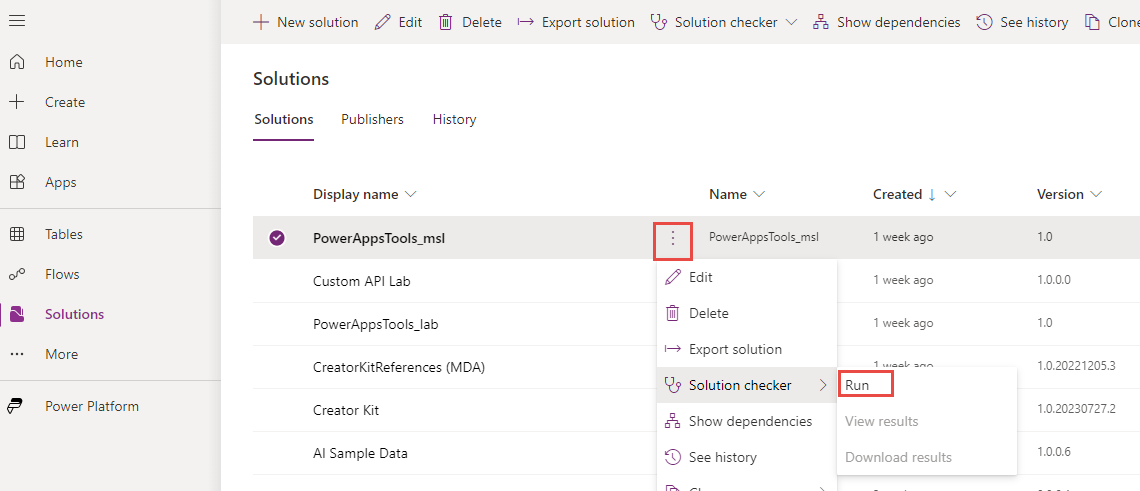The image size is (1140, 491).
Task: Click the hamburger menu icon
Action: pos(17,21)
